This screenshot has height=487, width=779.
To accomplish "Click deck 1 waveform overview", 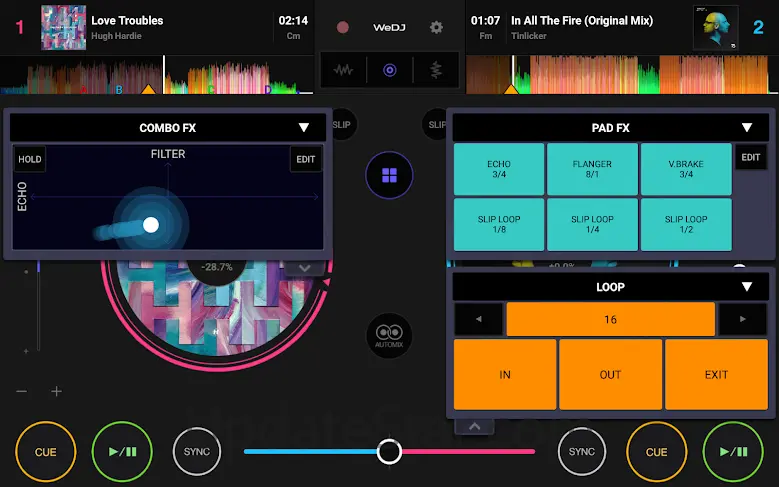I will [156, 75].
